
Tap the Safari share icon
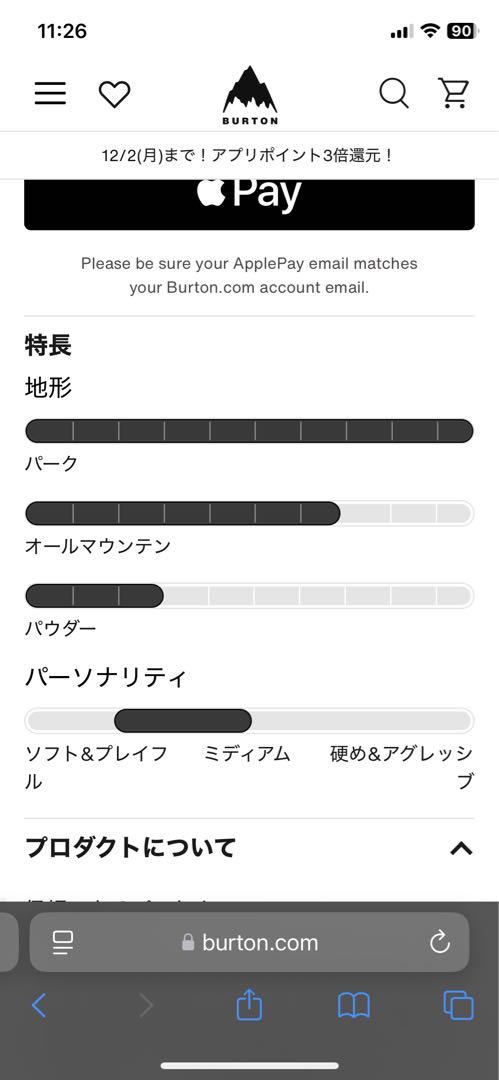pyautogui.click(x=250, y=1005)
